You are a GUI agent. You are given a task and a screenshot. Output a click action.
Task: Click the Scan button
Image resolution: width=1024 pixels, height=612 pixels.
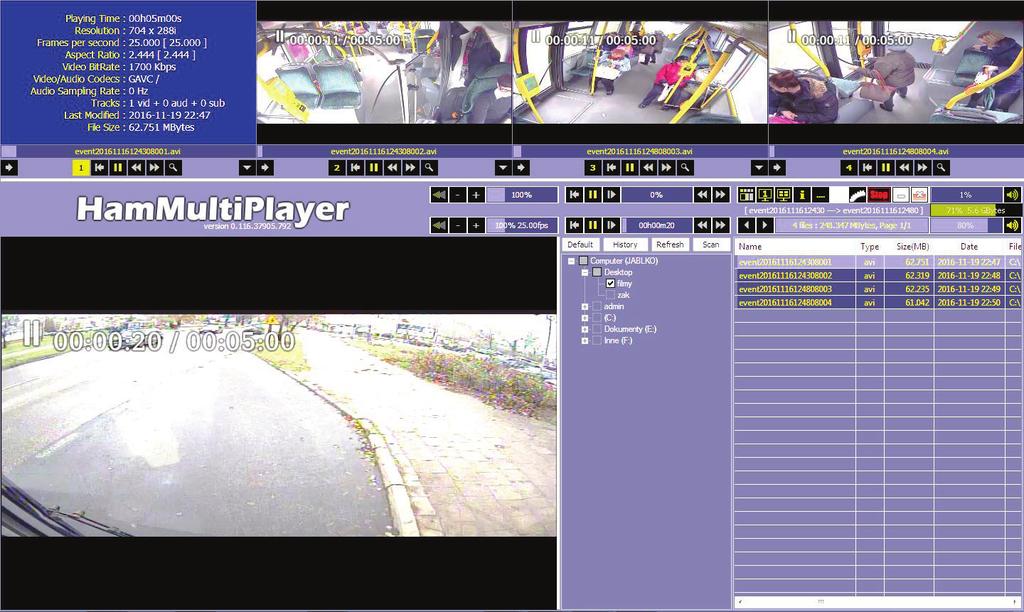[x=711, y=244]
